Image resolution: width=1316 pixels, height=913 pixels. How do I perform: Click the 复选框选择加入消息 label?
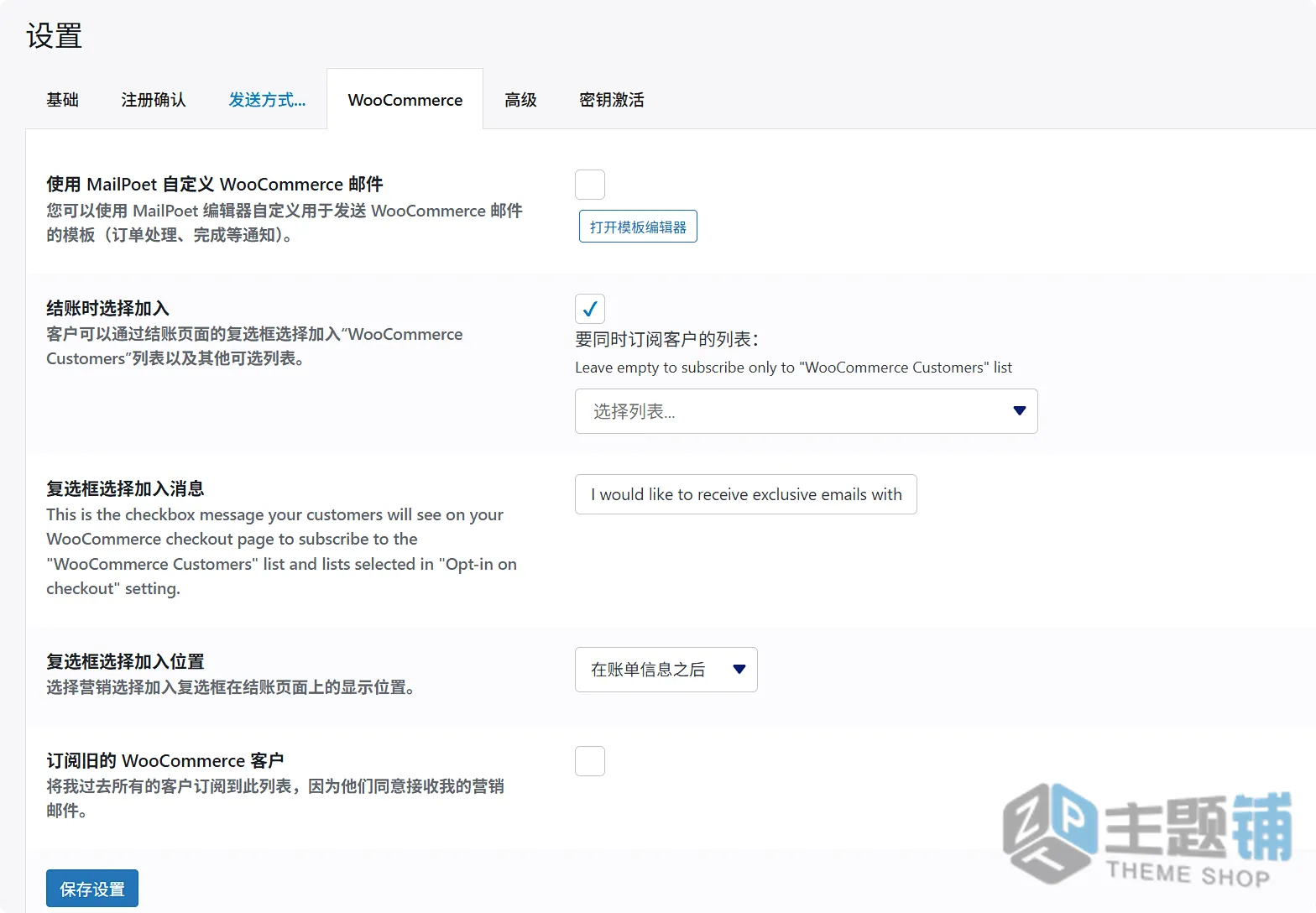(x=125, y=488)
